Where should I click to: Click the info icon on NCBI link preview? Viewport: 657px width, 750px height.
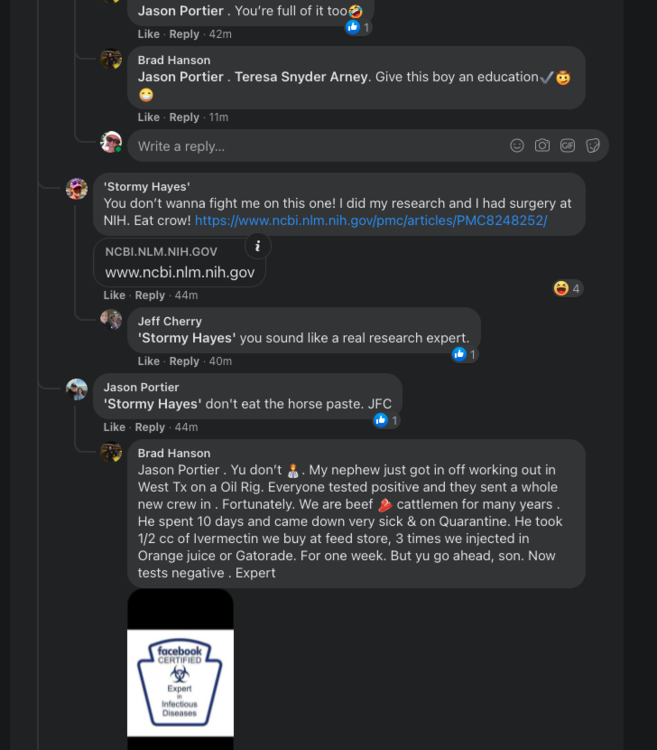tap(257, 246)
